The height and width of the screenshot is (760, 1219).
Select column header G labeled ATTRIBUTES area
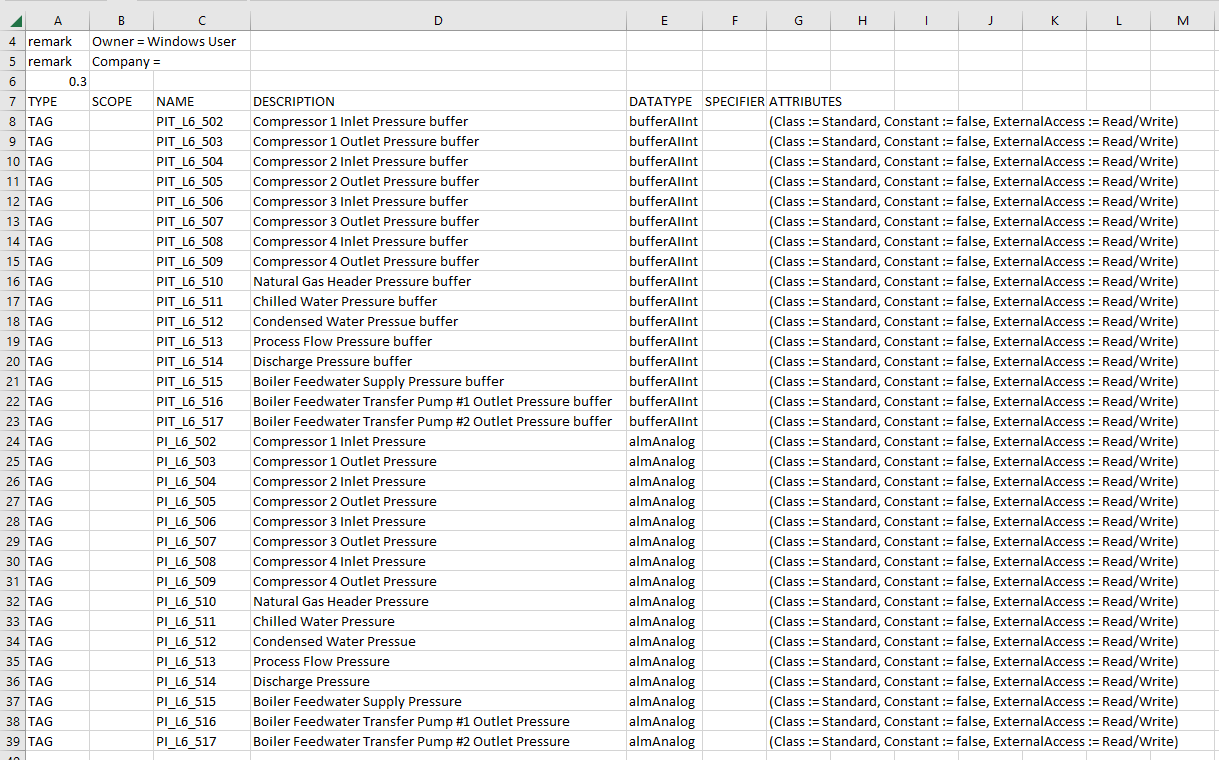coord(798,20)
